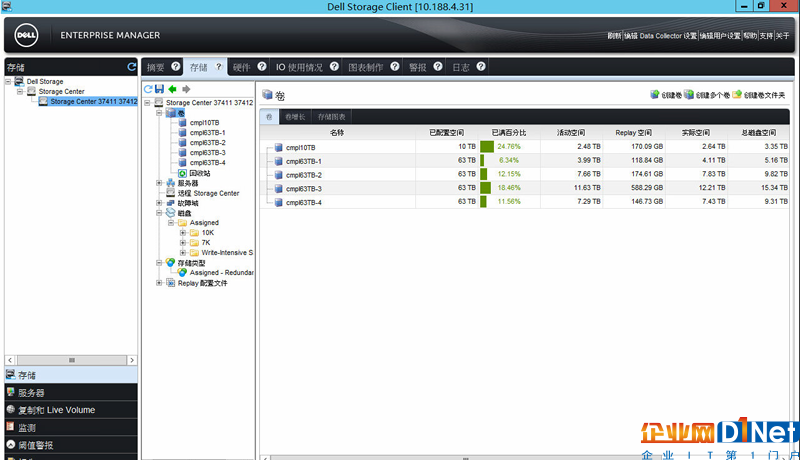Click 编辑用户设置 link

[x=720, y=36]
